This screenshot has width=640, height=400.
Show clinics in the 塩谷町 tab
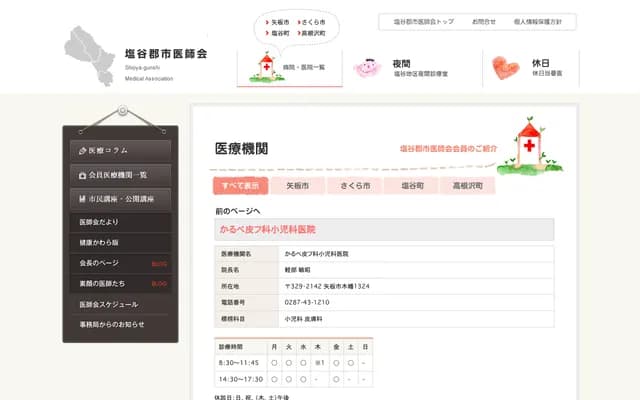click(x=413, y=186)
